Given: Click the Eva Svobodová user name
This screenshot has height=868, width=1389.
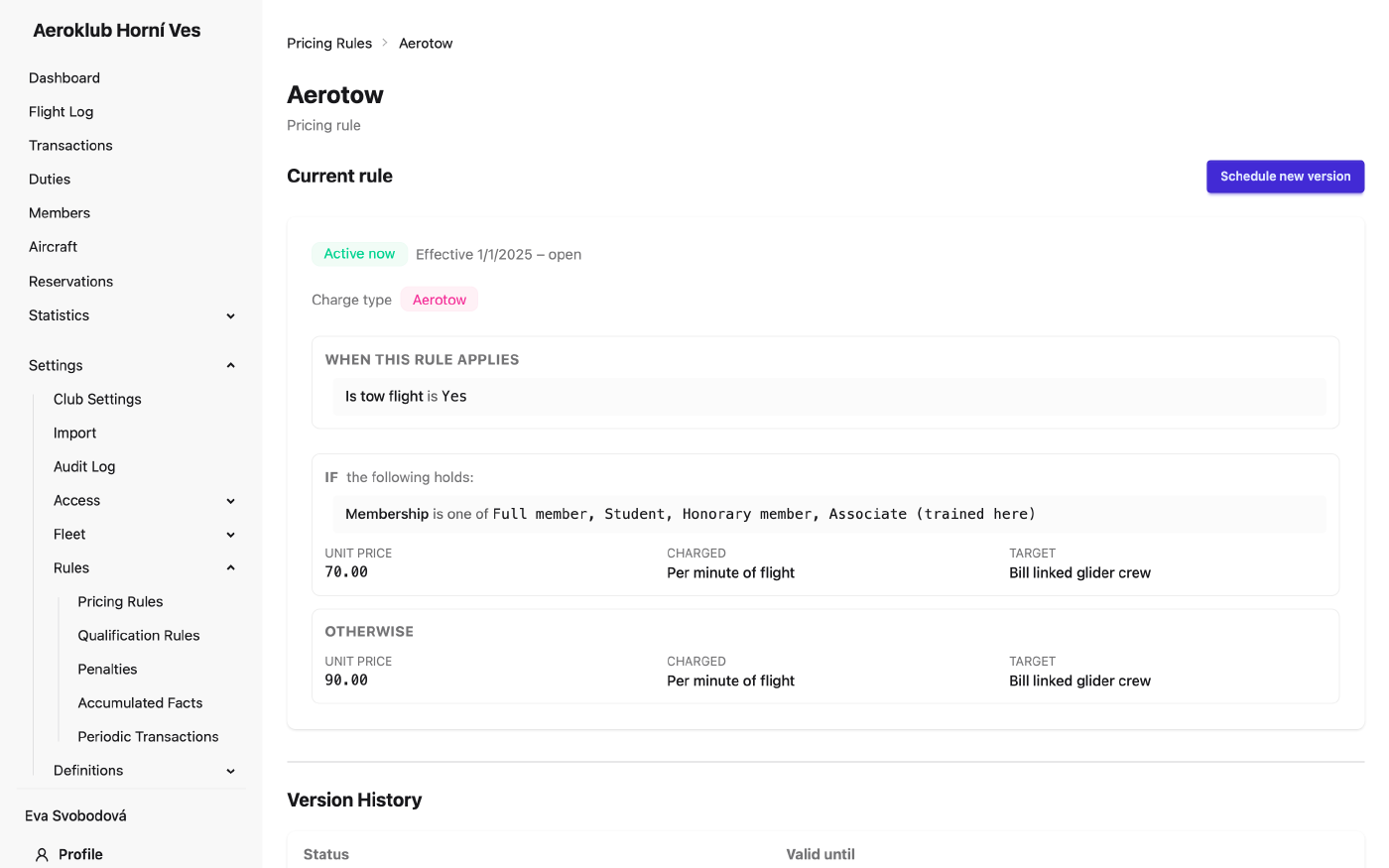Looking at the screenshot, I should (x=75, y=815).
